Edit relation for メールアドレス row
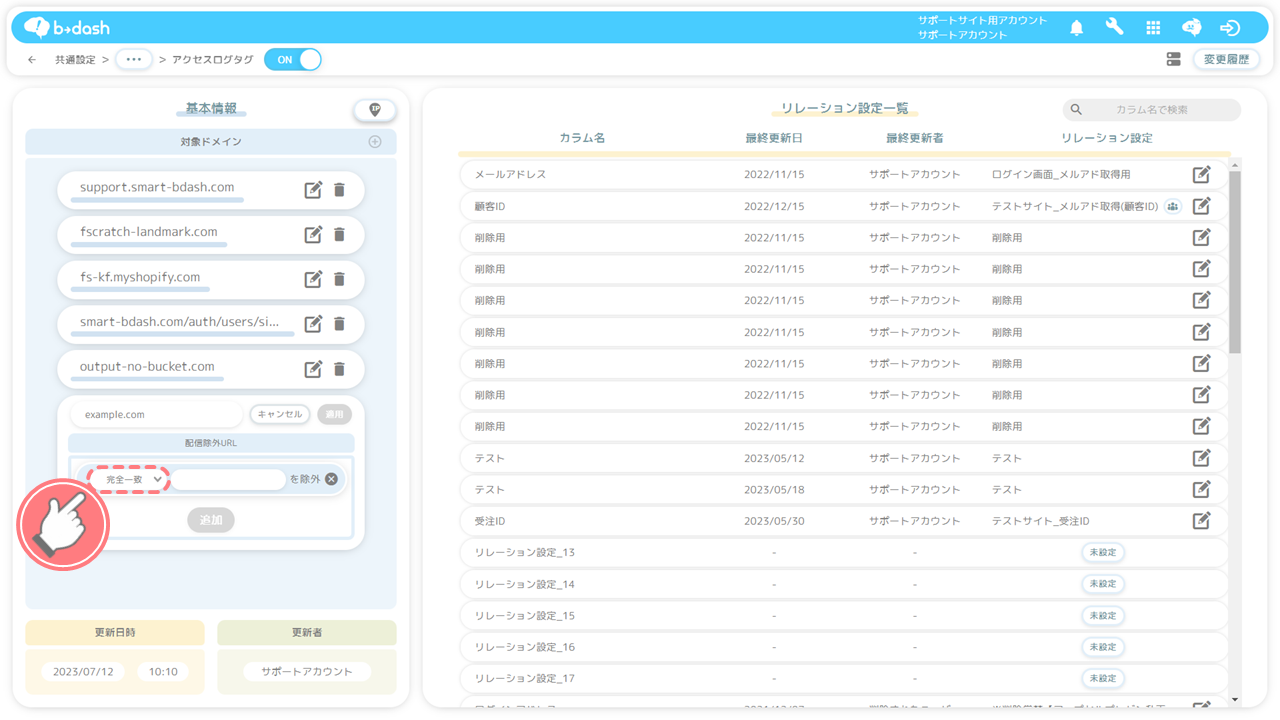1280x720 pixels. pyautogui.click(x=1201, y=174)
